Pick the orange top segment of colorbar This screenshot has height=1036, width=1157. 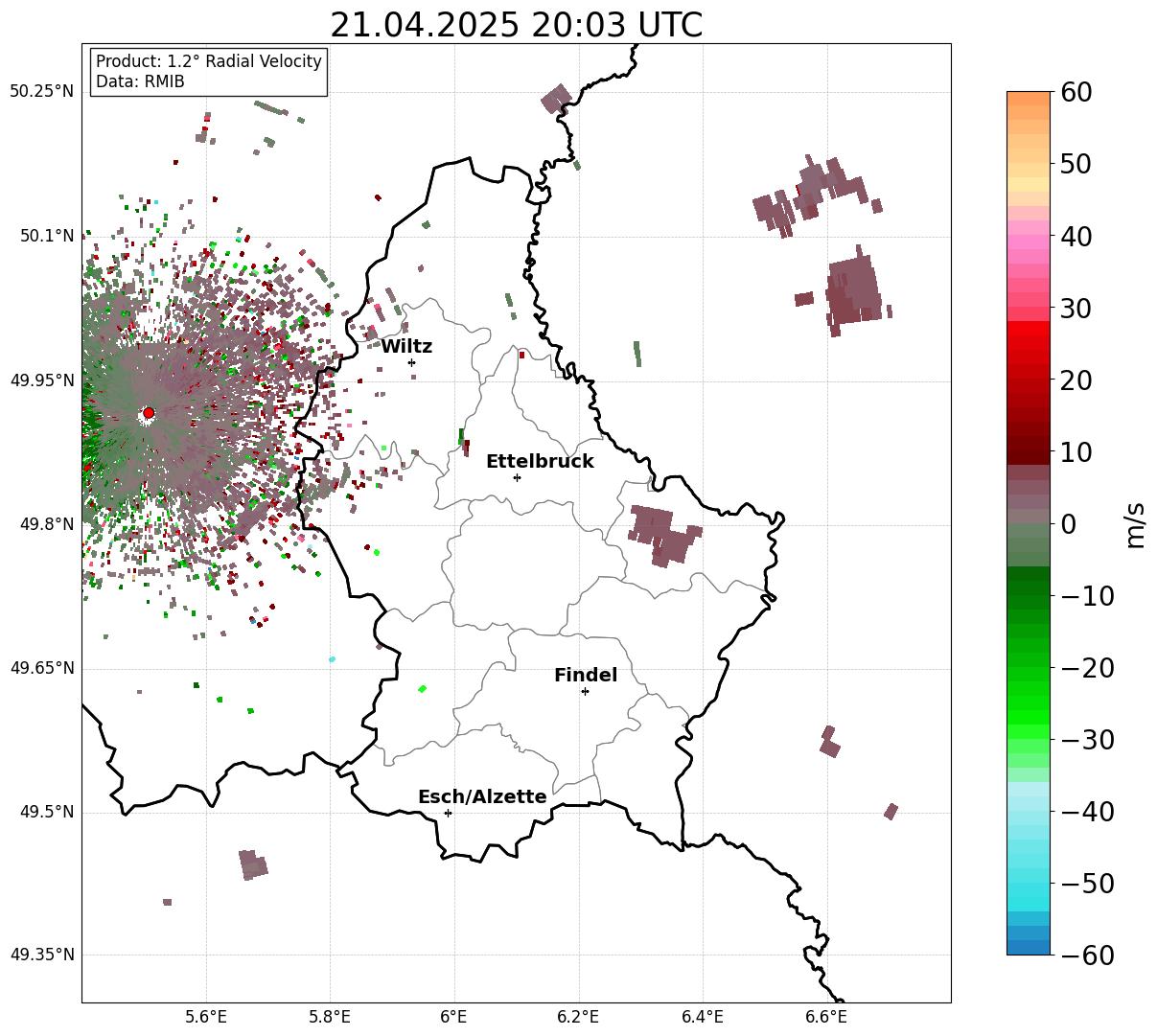[1029, 99]
